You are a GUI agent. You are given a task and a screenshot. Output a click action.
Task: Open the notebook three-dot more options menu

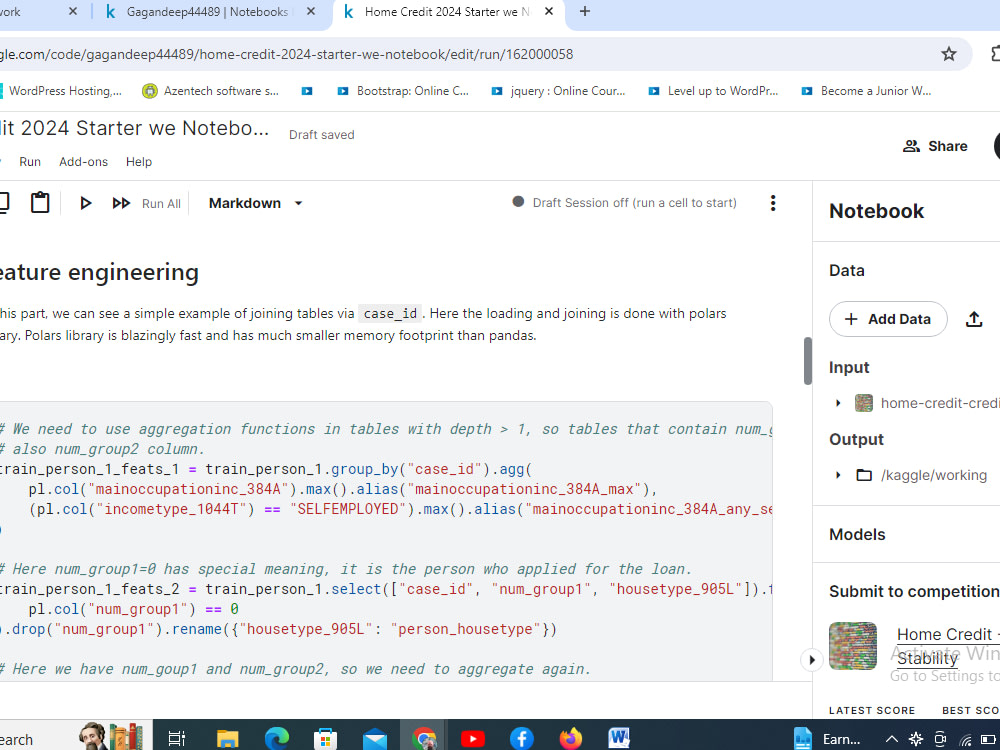coord(772,203)
